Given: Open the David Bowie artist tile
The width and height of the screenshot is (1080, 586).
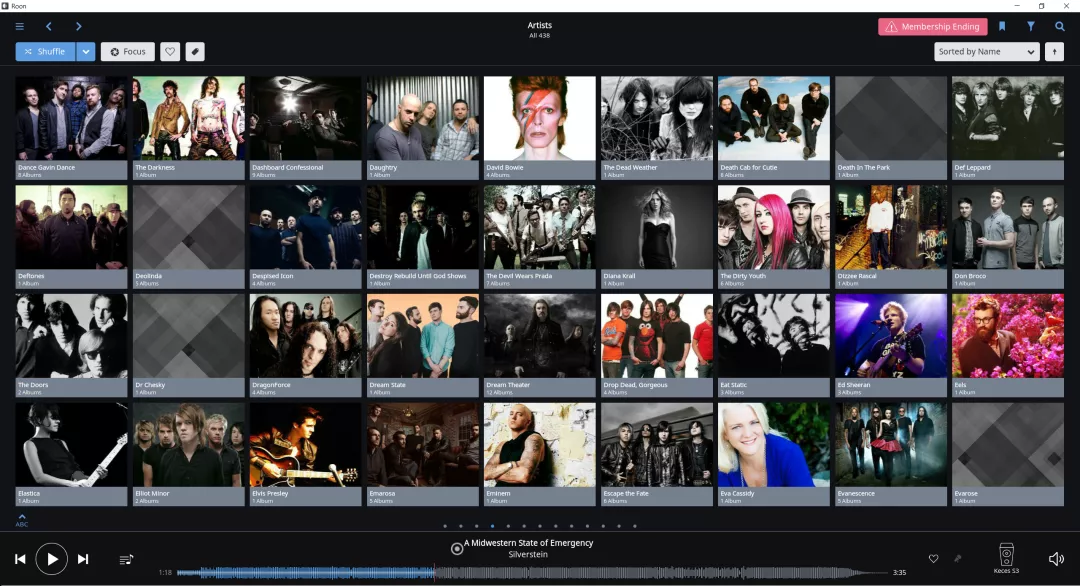Looking at the screenshot, I should tap(539, 127).
